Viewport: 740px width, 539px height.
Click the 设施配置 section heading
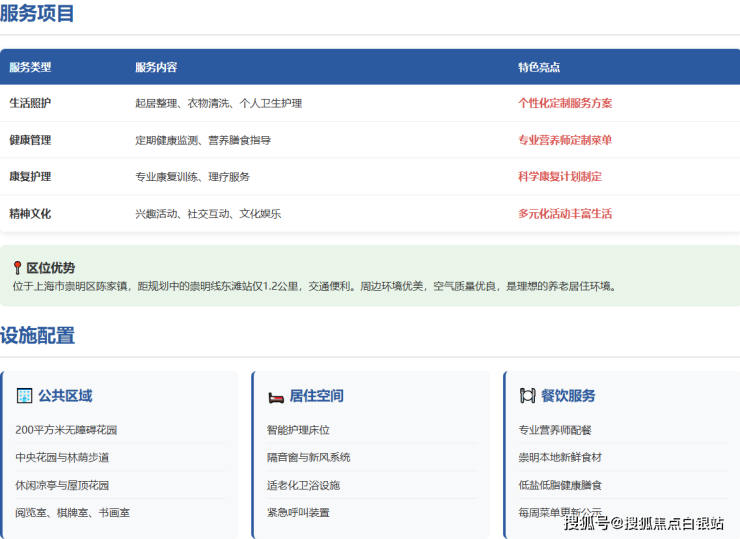[37, 336]
